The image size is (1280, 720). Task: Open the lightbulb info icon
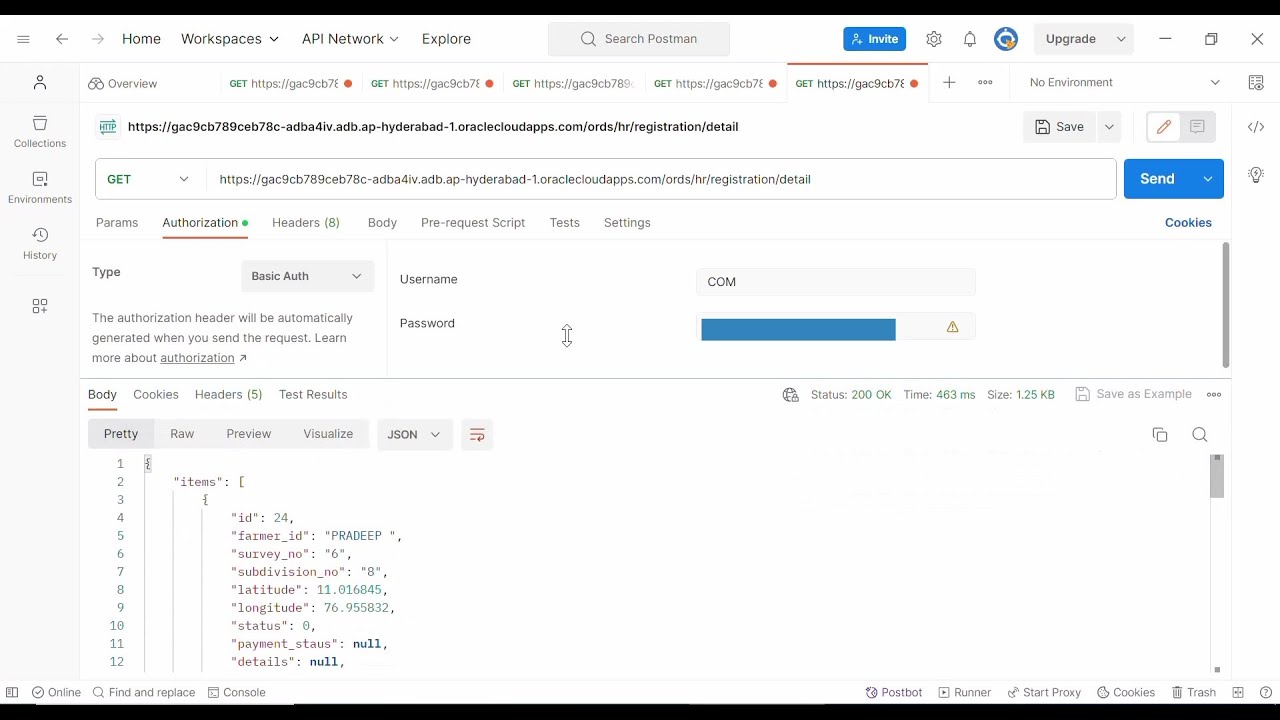point(1256,175)
